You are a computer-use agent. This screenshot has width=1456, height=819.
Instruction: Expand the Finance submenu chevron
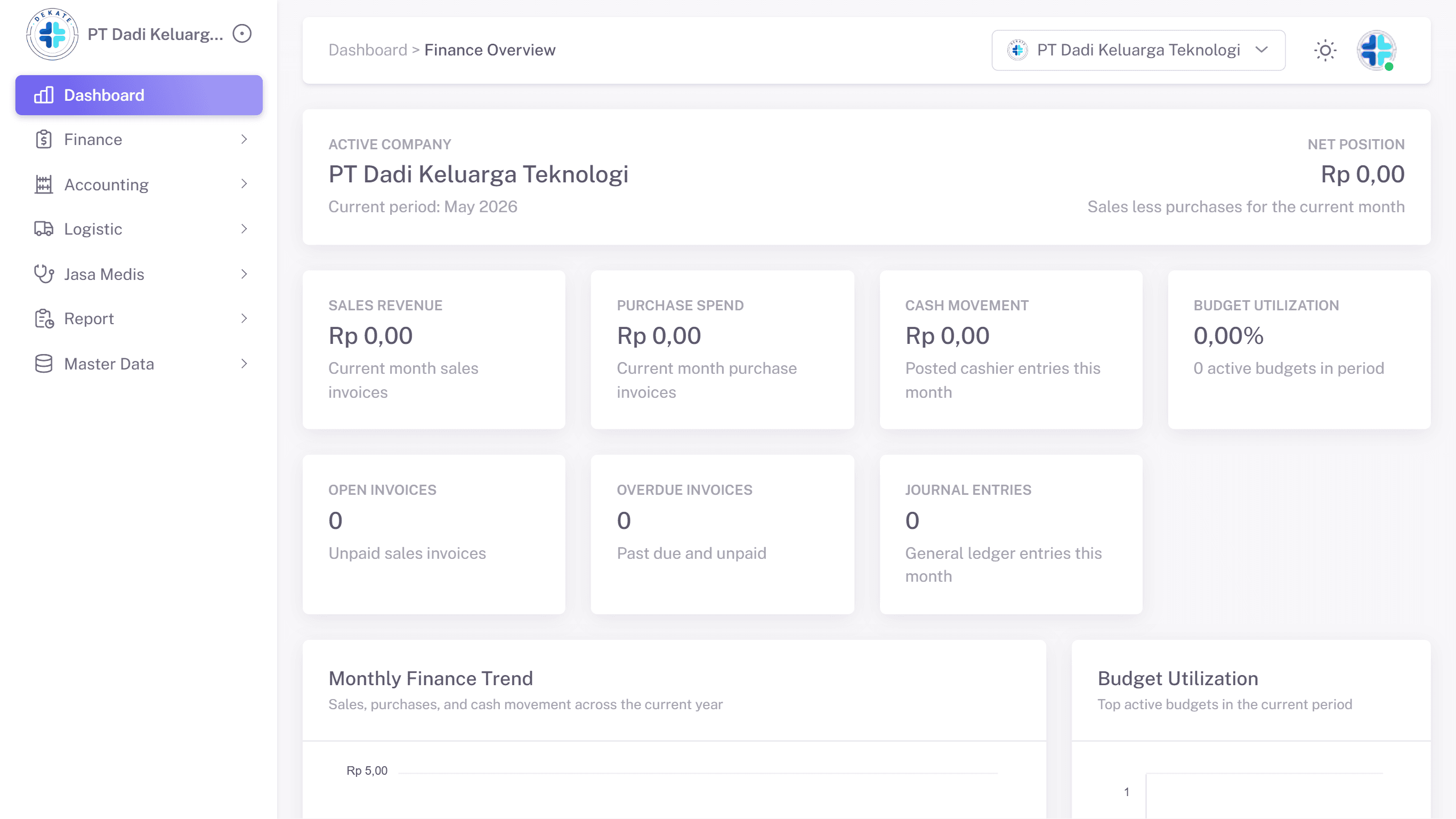(244, 140)
